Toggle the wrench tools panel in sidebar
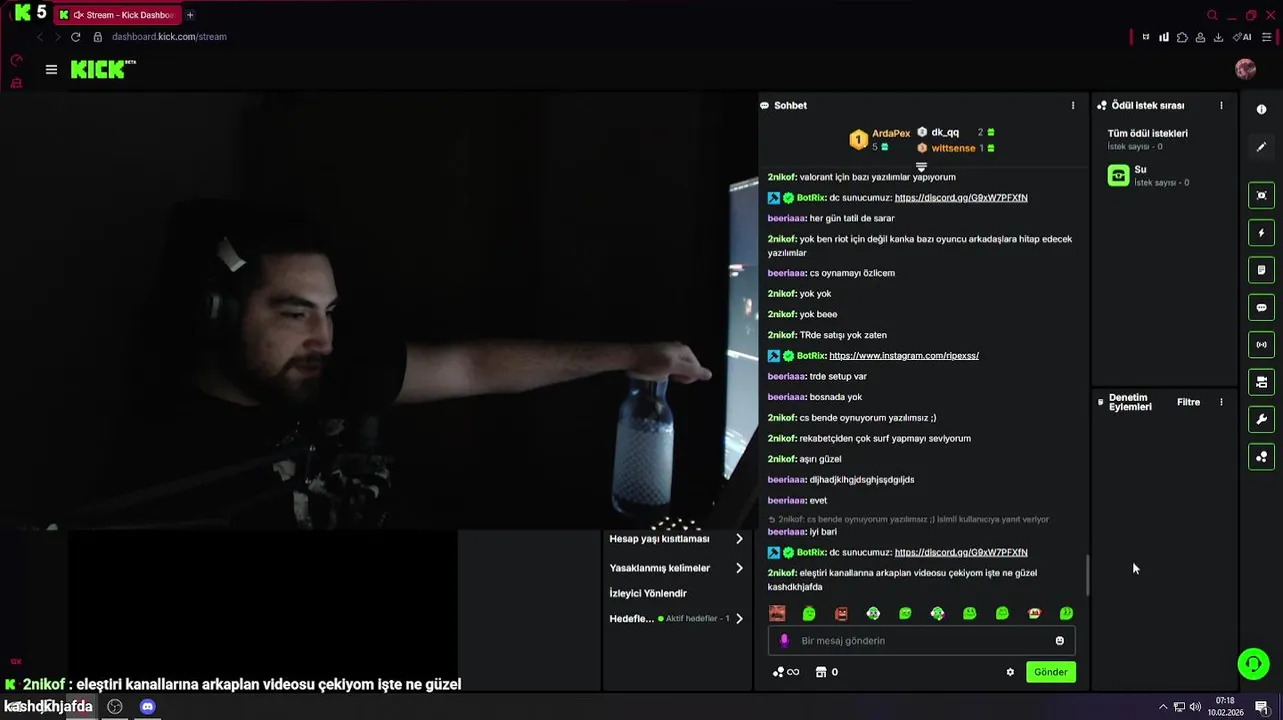 point(1261,419)
